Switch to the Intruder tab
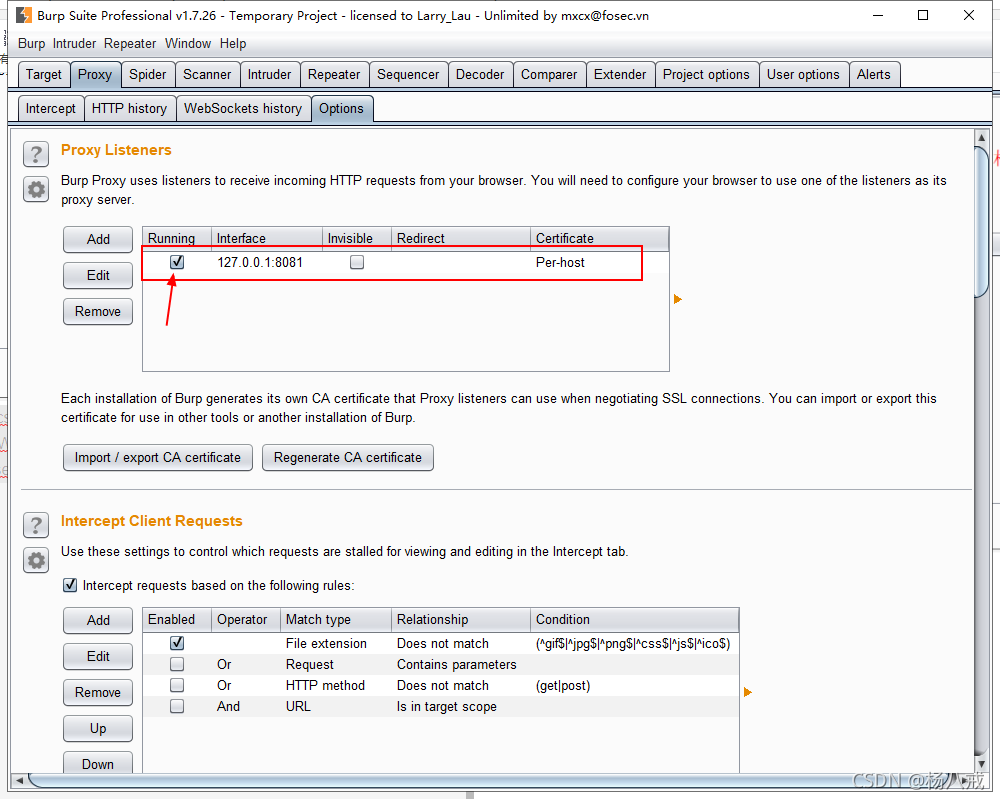1000x799 pixels. pyautogui.click(x=269, y=75)
